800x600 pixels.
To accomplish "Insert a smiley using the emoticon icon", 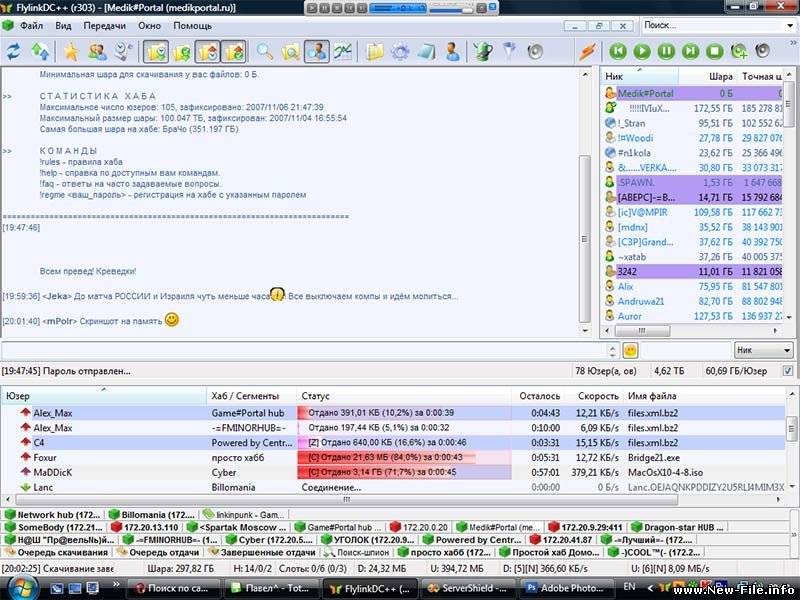I will point(630,351).
